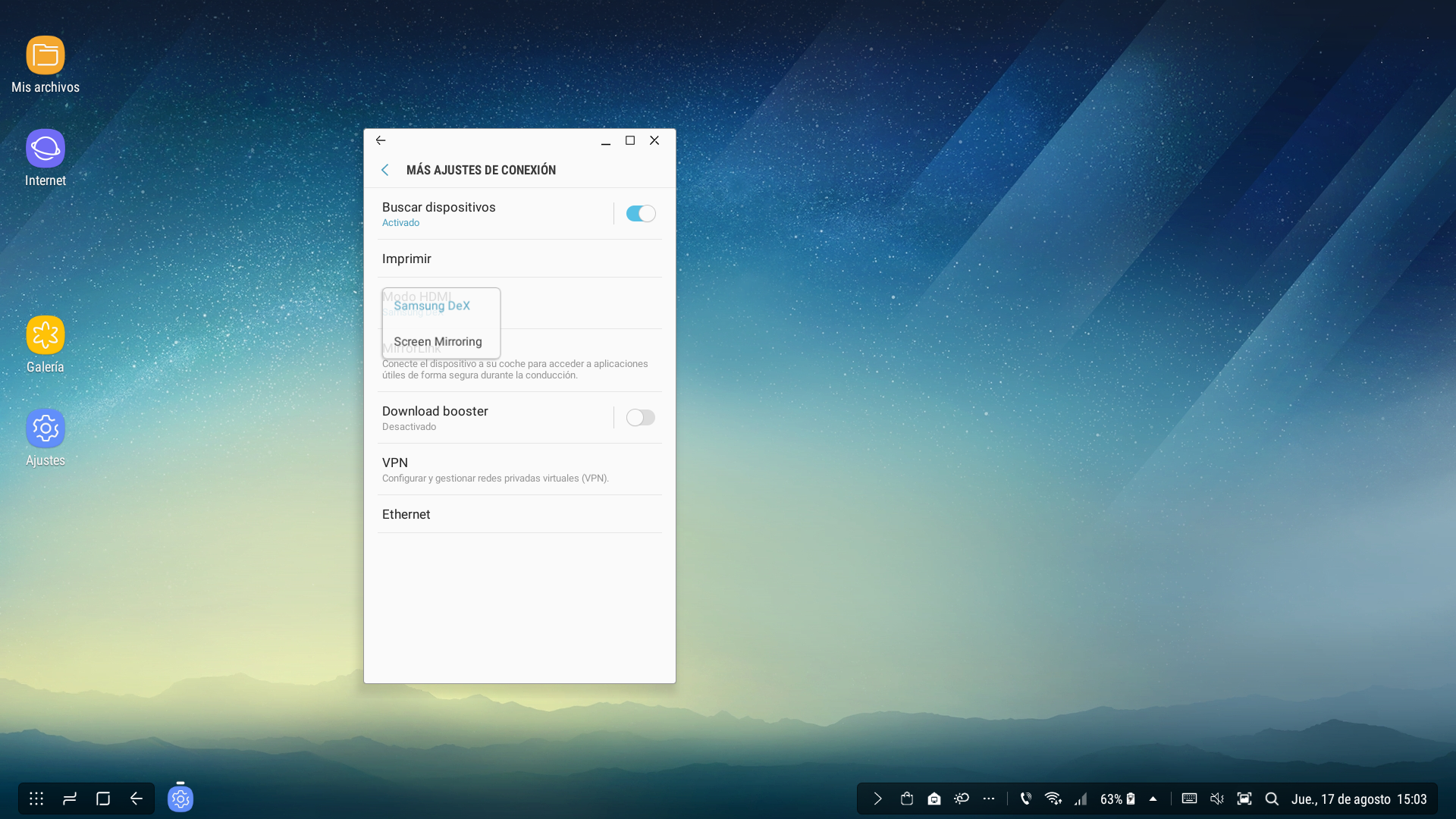Expand the tray right-chevron icon

[x=877, y=799]
